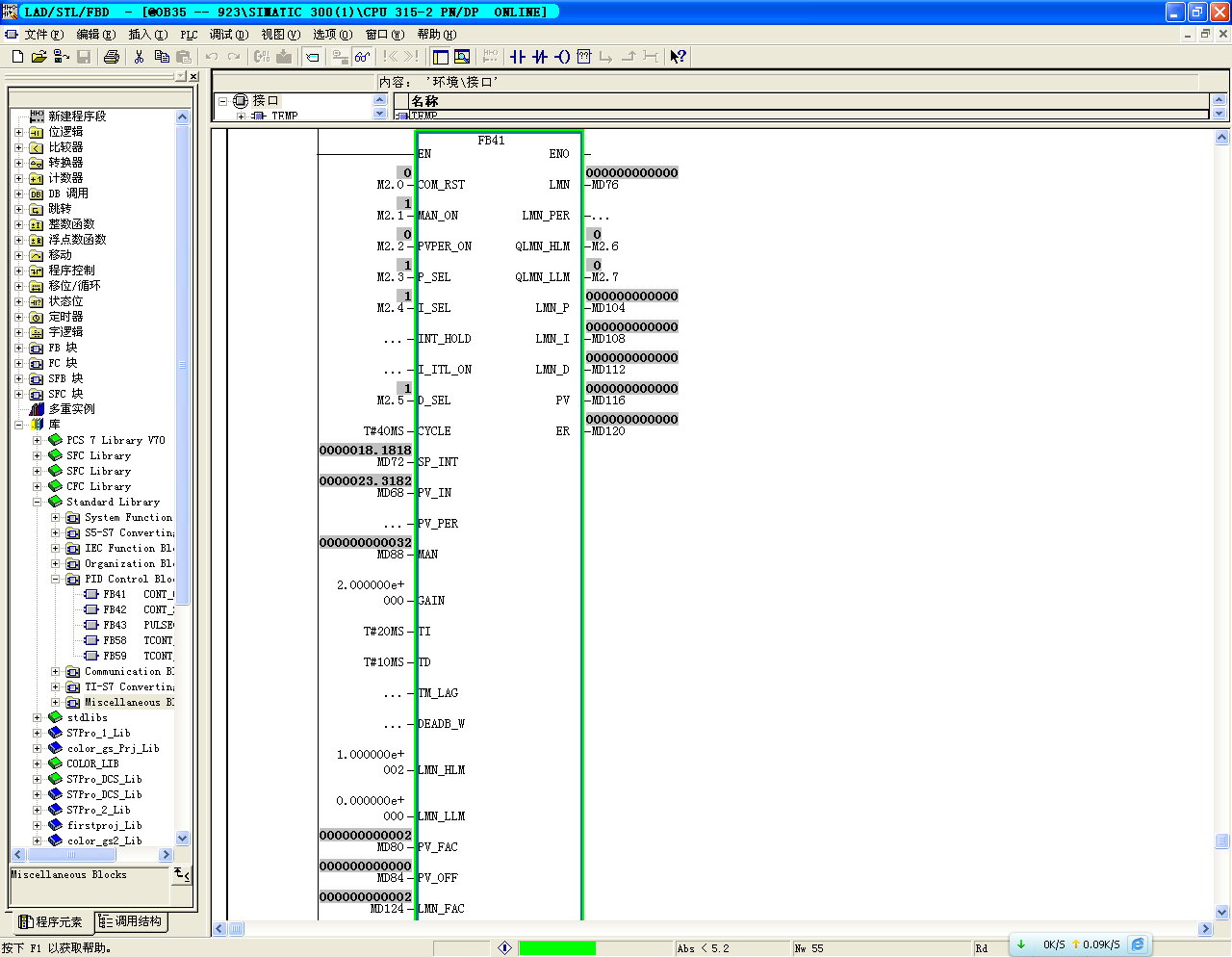1232x957 pixels.
Task: Click the Copy toolbar icon
Action: coord(162,57)
